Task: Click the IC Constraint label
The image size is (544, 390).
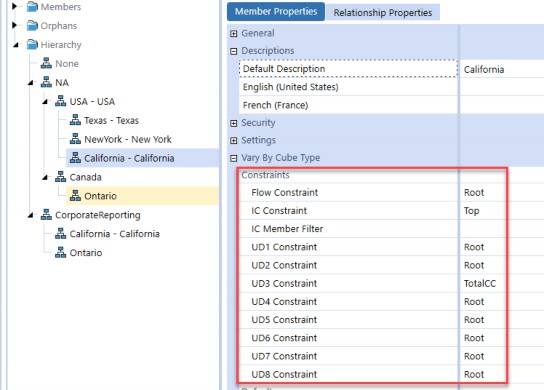Action: (x=279, y=211)
